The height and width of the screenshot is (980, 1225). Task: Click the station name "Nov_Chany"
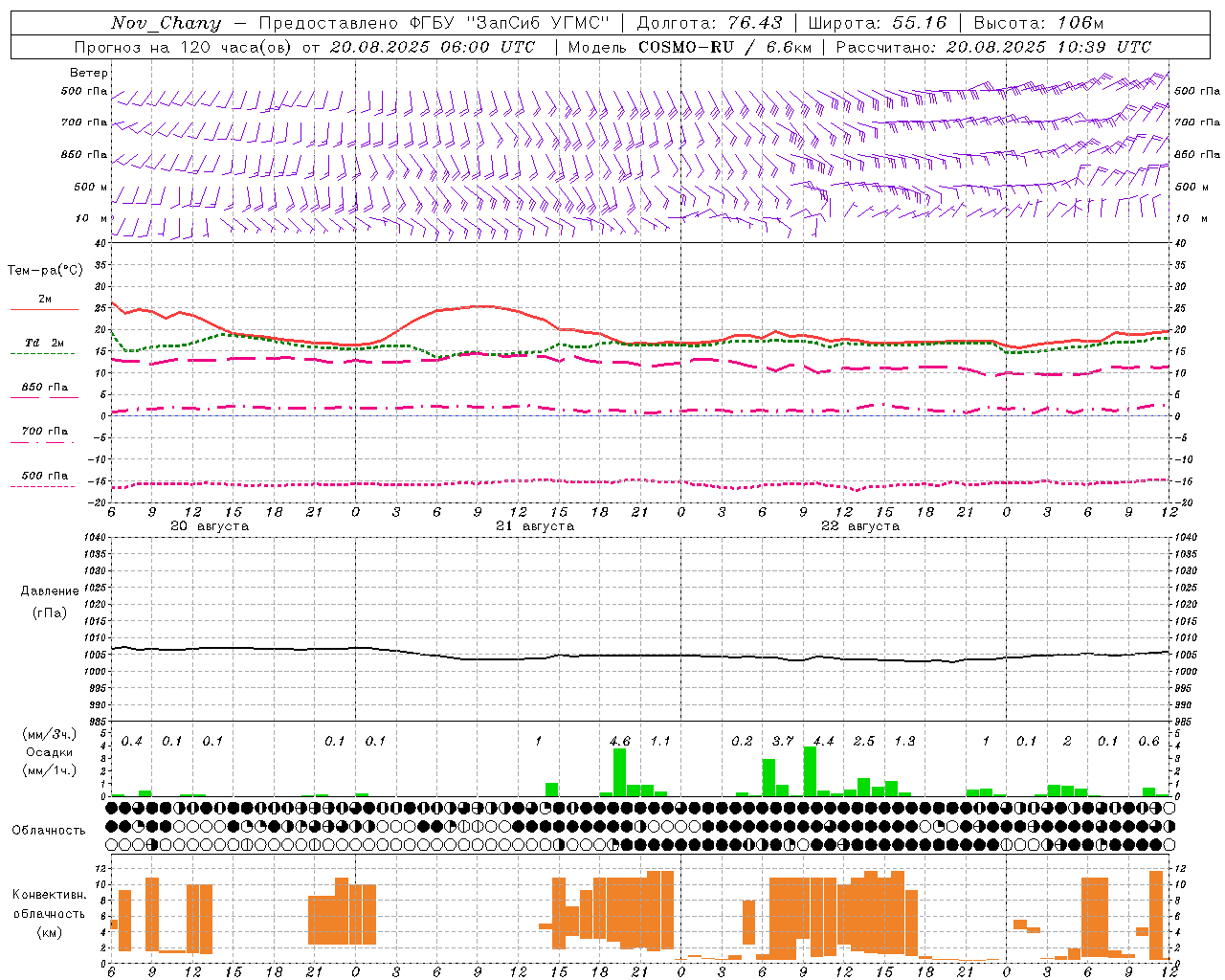pyautogui.click(x=166, y=23)
